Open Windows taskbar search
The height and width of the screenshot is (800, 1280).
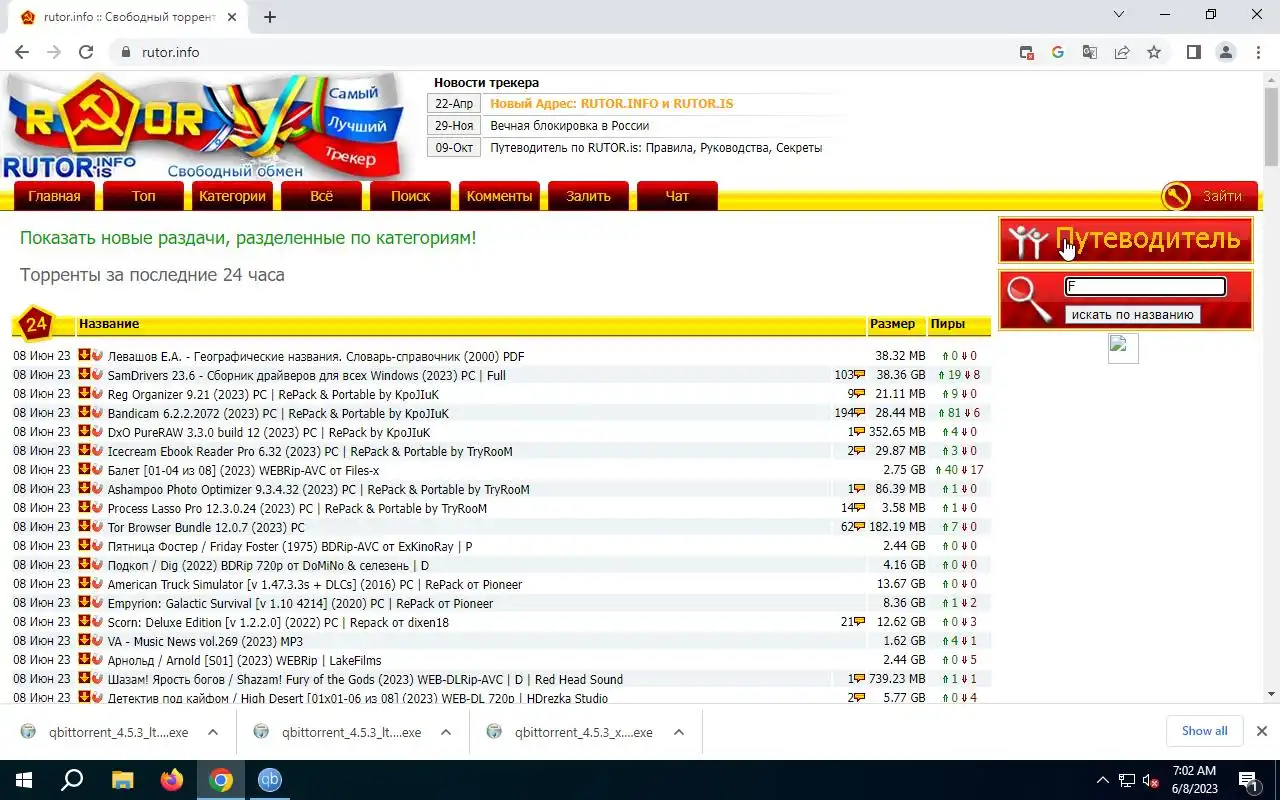click(72, 780)
